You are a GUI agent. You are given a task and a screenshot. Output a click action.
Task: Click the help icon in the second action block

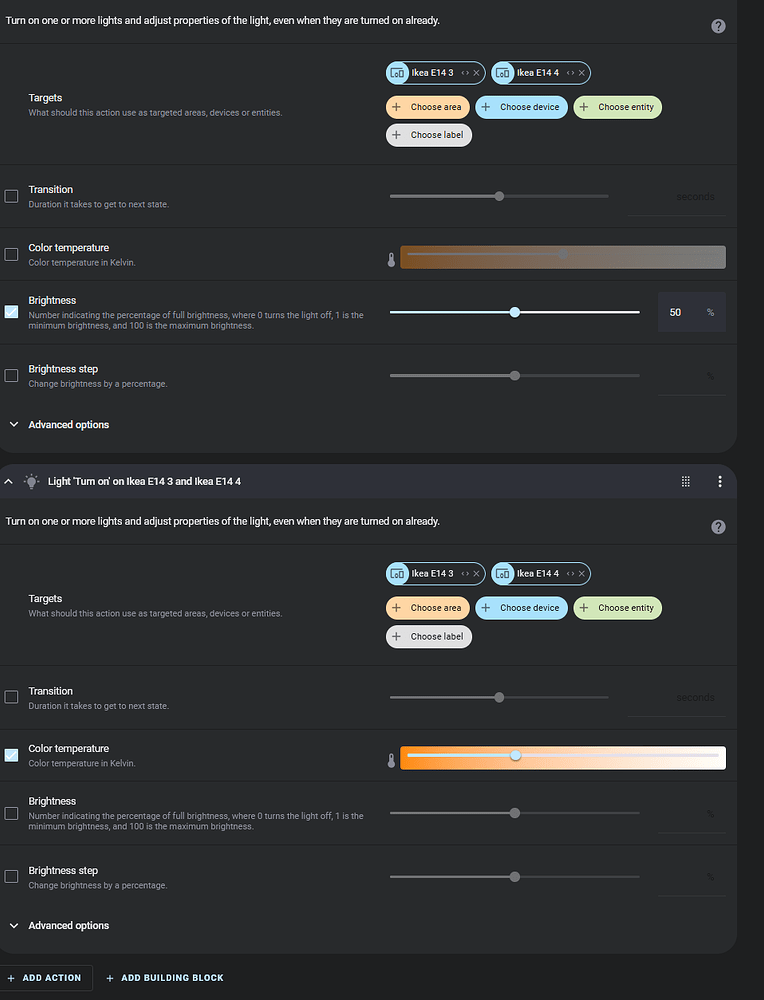point(718,526)
